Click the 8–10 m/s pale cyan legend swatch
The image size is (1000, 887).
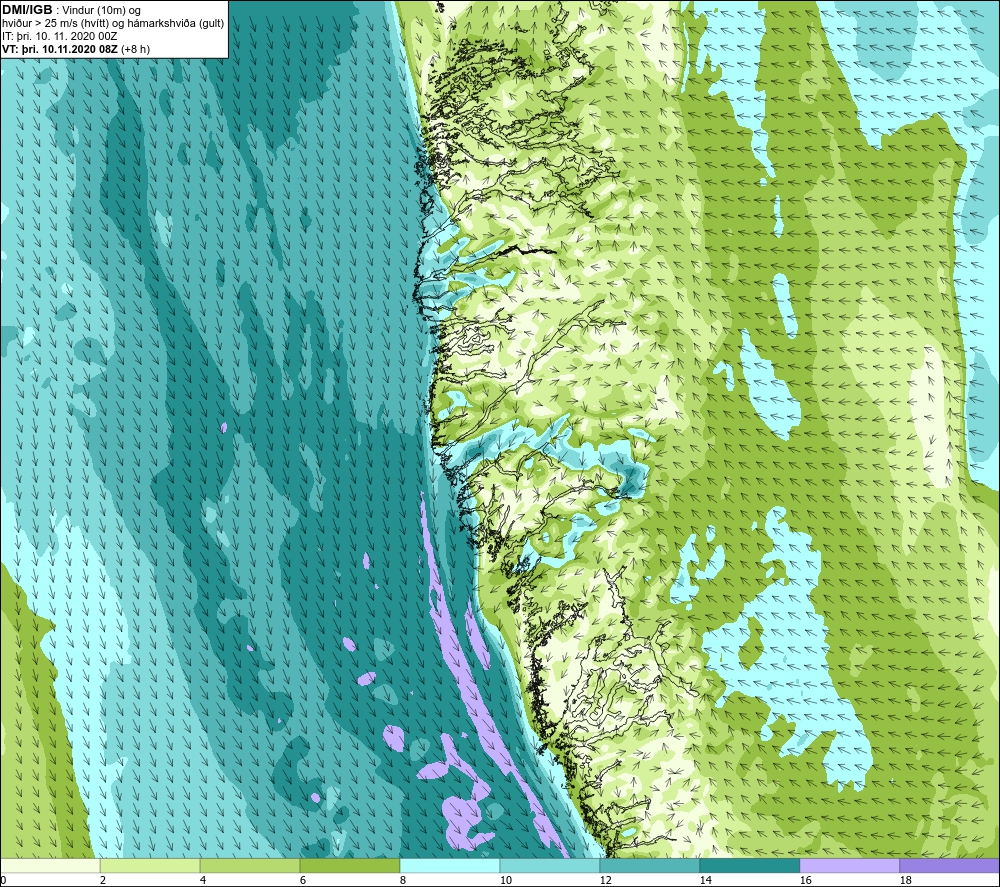point(450,865)
